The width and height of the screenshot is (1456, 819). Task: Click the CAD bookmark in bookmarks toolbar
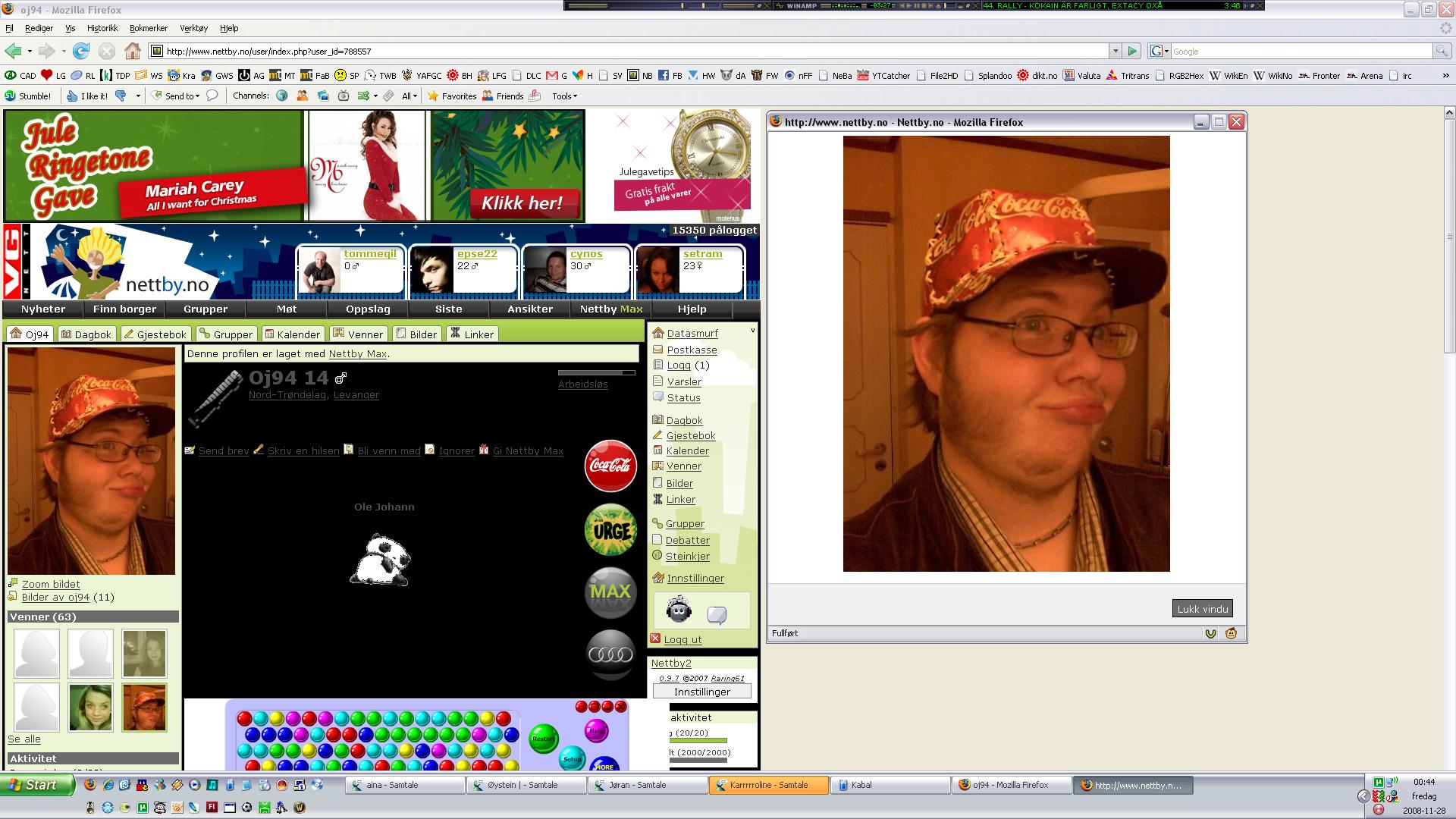coord(20,75)
